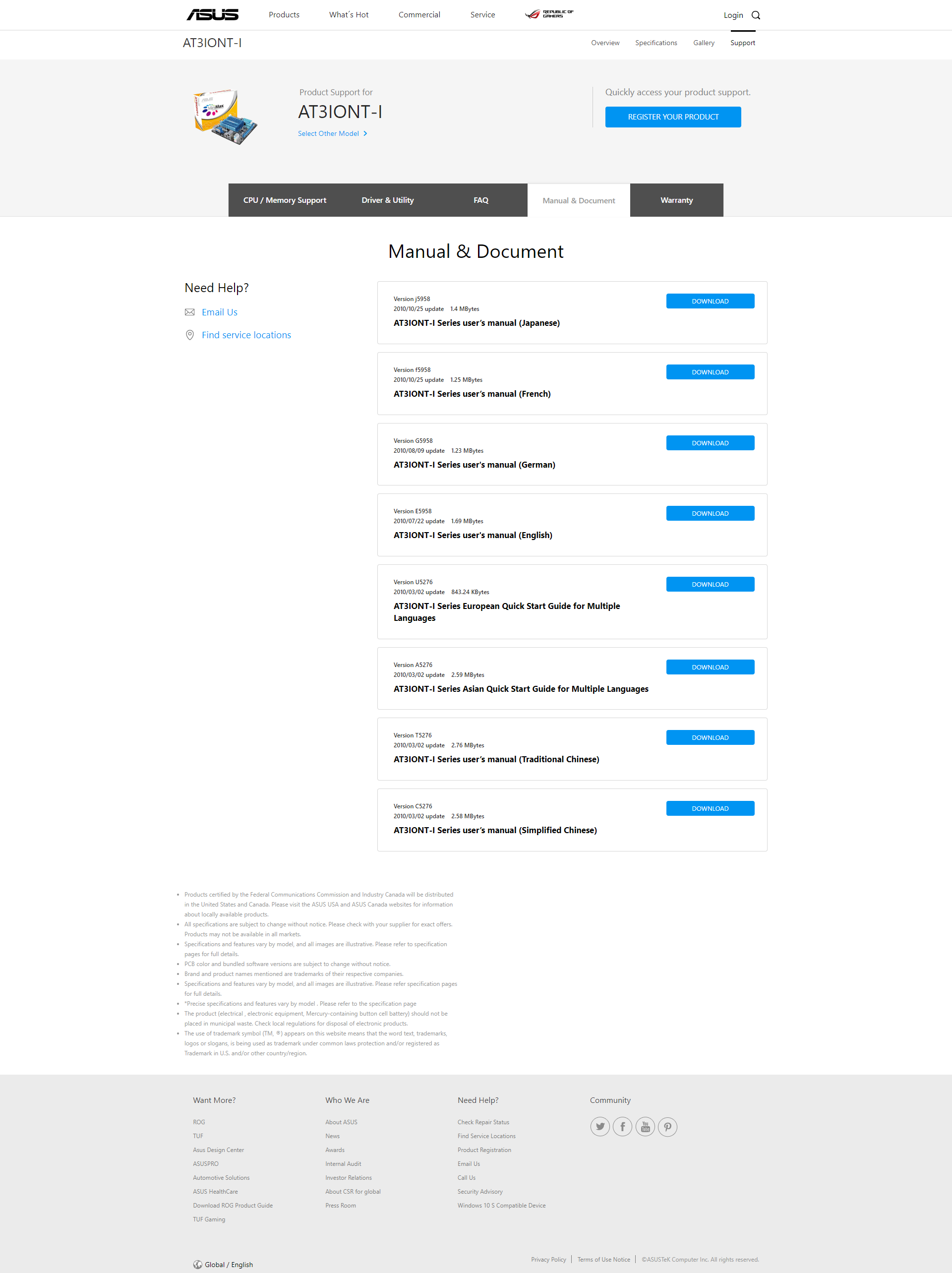Screen dimensions: 952x1273
Task: Open Asus Design Center footer link
Action: point(218,1149)
